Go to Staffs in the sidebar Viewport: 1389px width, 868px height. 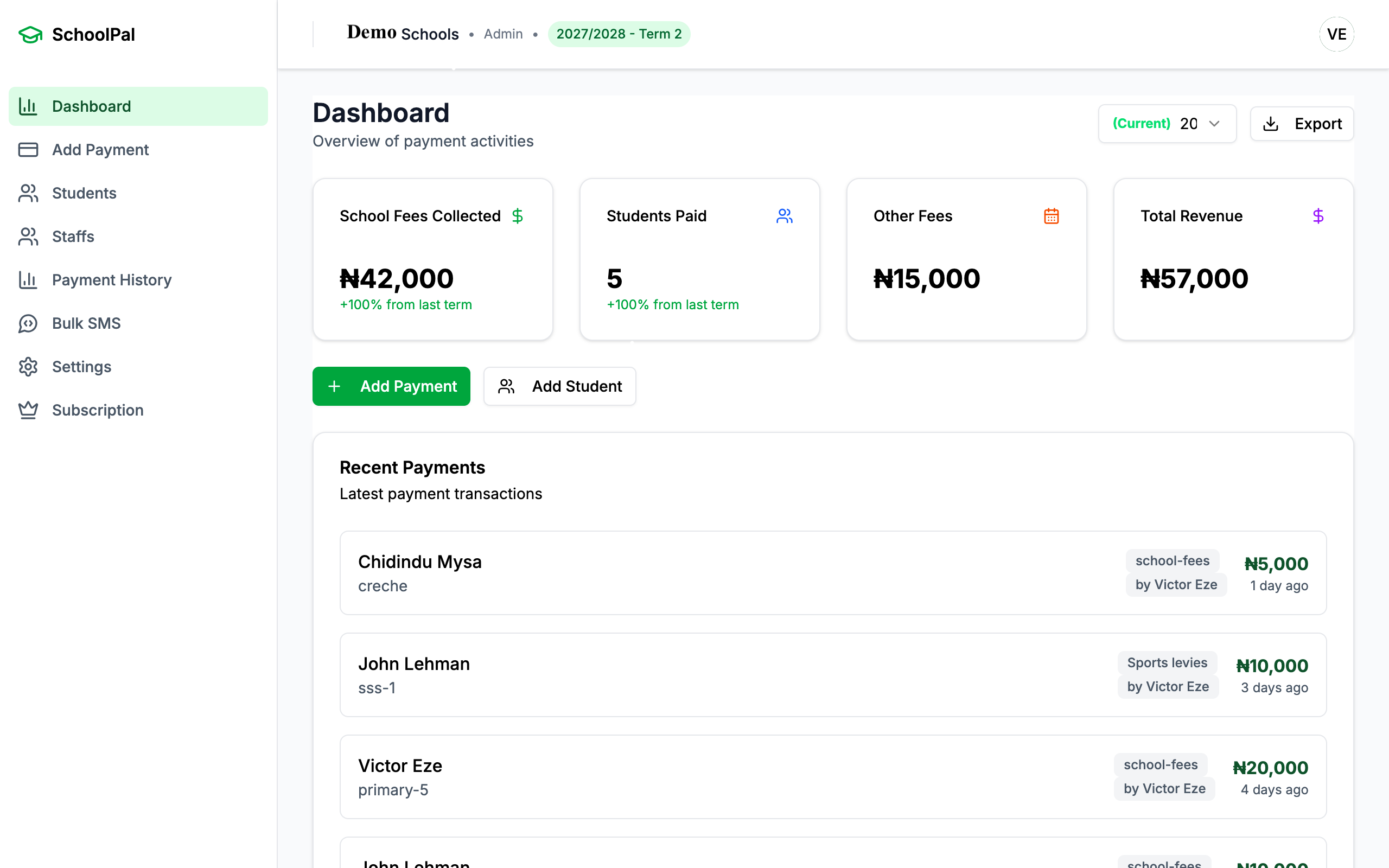point(73,237)
